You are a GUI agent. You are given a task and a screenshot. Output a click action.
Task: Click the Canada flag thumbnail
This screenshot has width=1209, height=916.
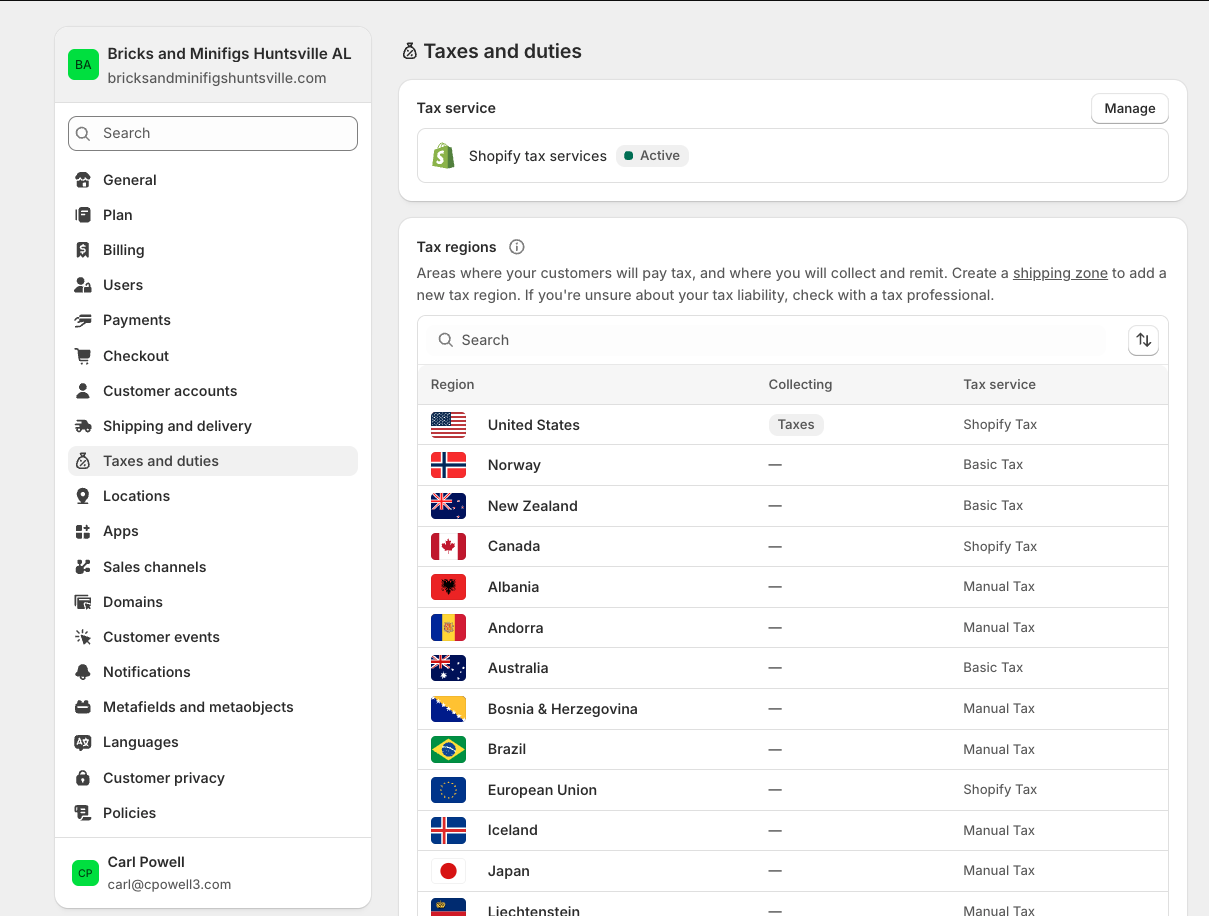(448, 546)
